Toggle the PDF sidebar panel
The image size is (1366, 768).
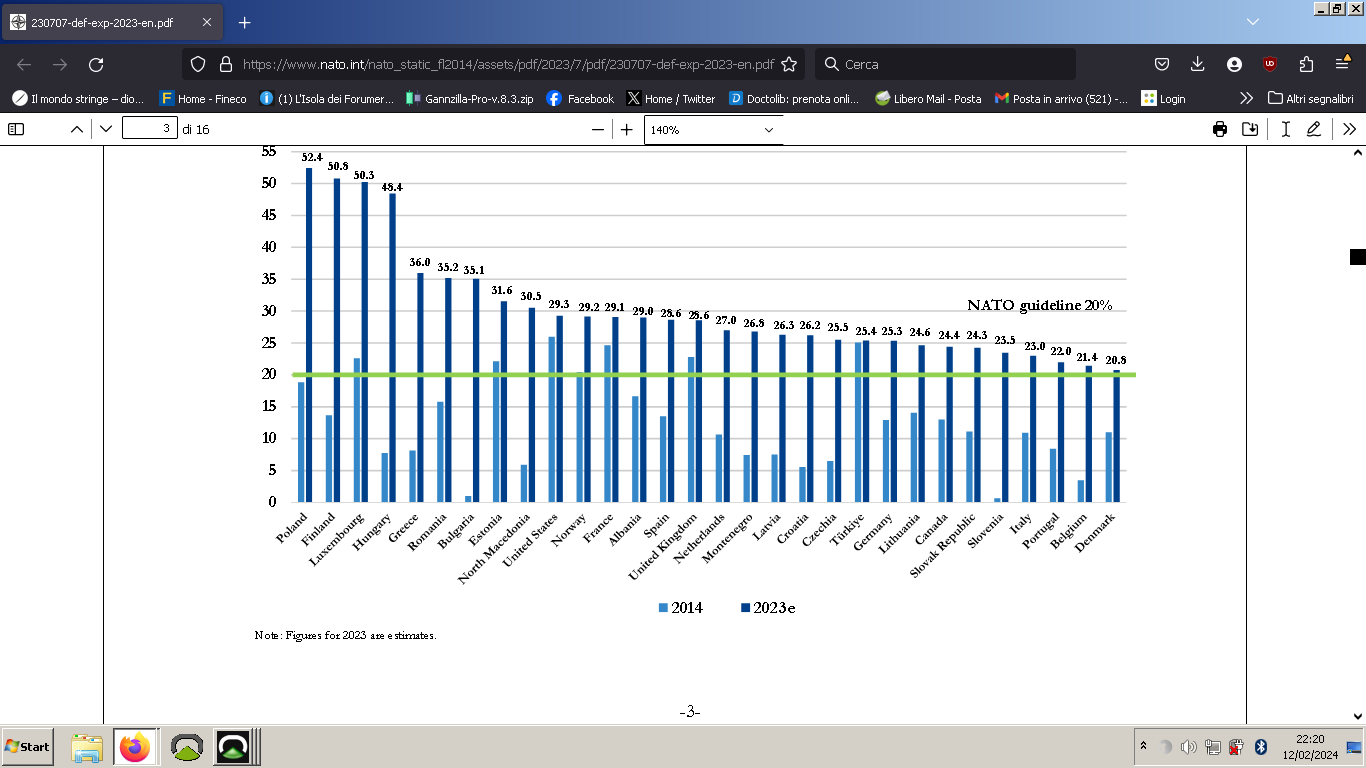pos(16,129)
